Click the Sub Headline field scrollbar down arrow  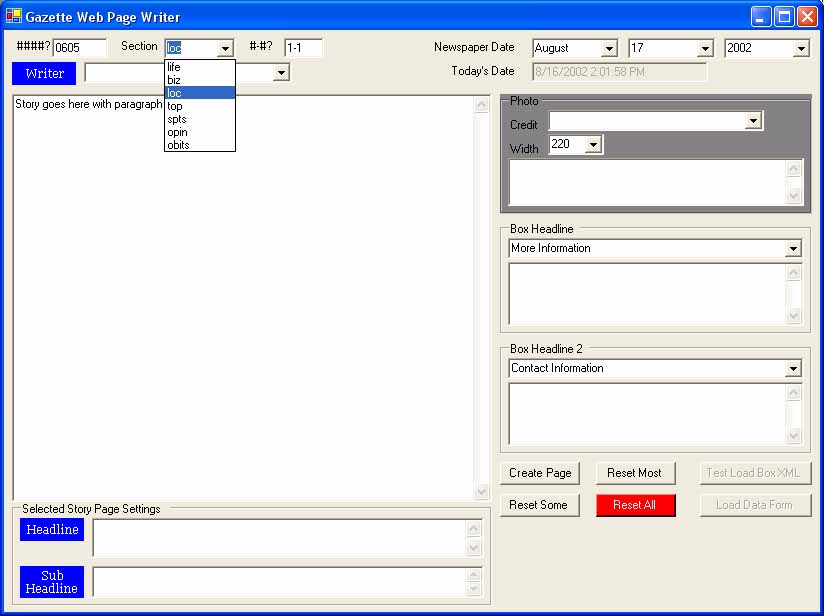473,589
